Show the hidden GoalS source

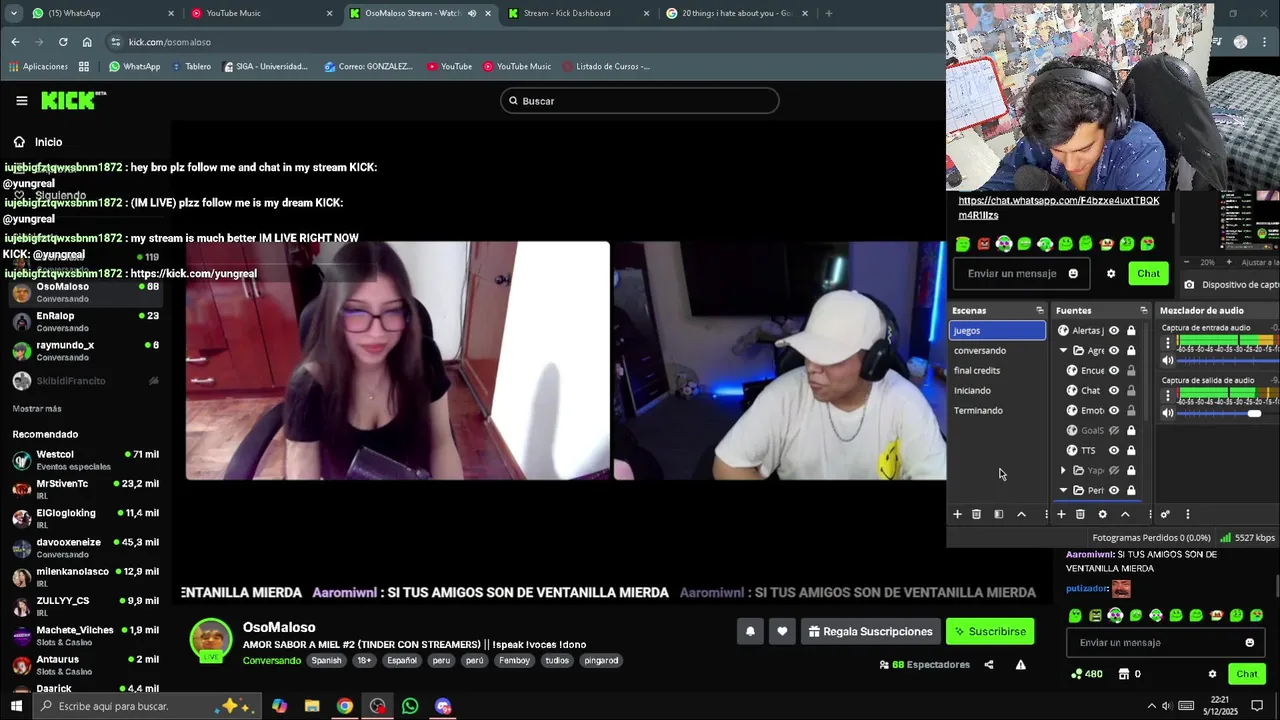point(1114,431)
